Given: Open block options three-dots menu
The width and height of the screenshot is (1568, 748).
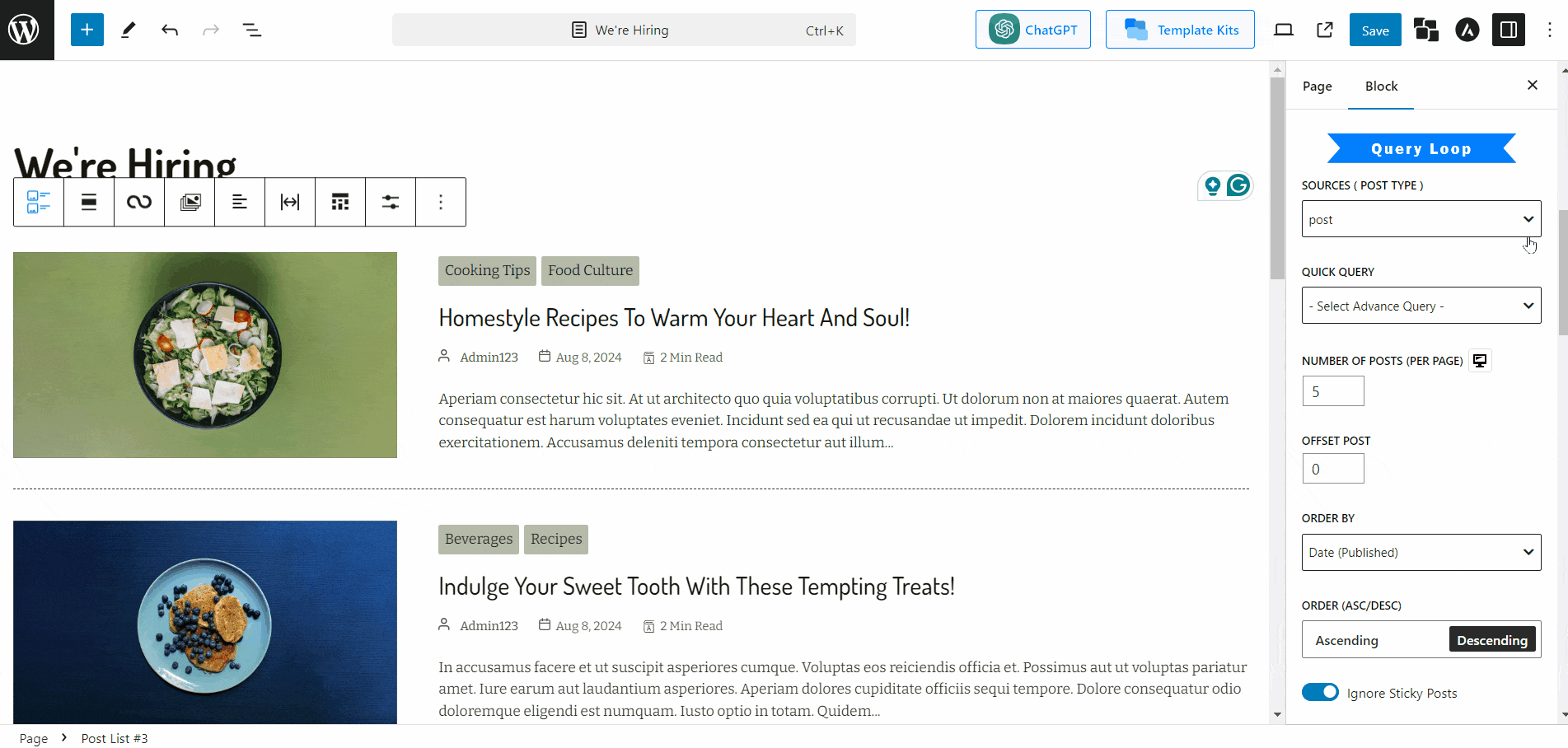Looking at the screenshot, I should [x=441, y=202].
